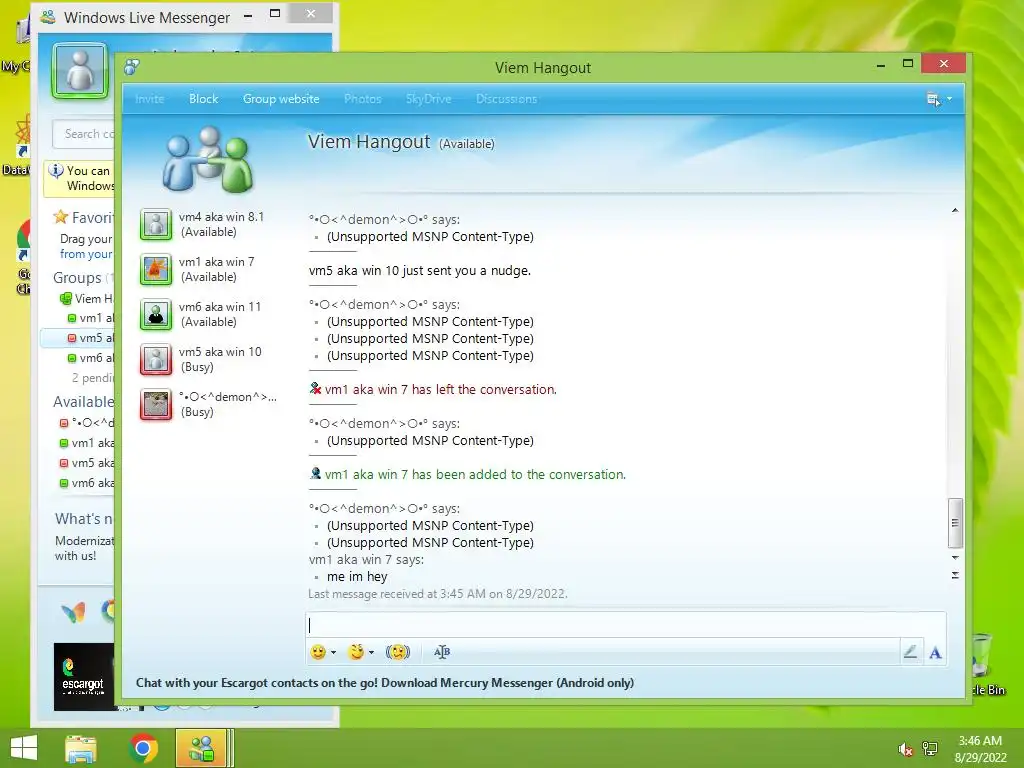Open the emoticon picker smiley icon
1024x768 pixels.
[x=318, y=652]
